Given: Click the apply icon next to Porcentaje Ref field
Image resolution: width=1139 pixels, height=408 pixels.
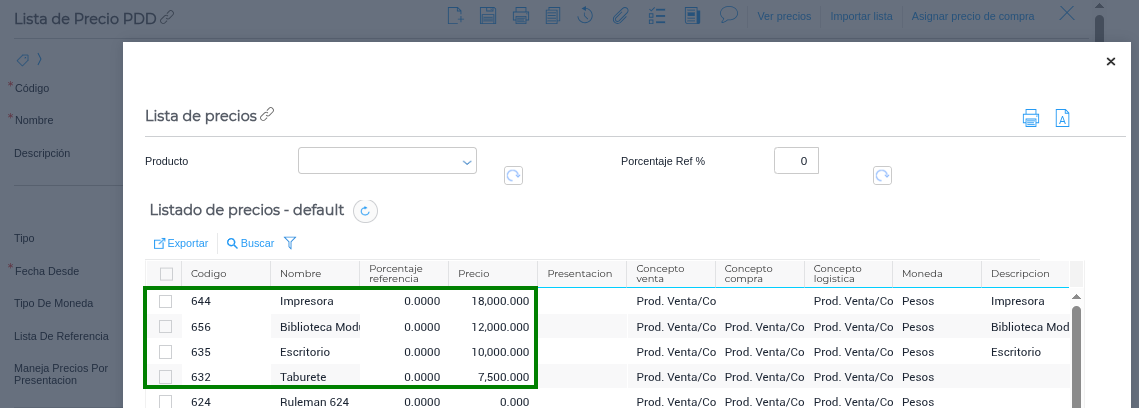Looking at the screenshot, I should 882,176.
